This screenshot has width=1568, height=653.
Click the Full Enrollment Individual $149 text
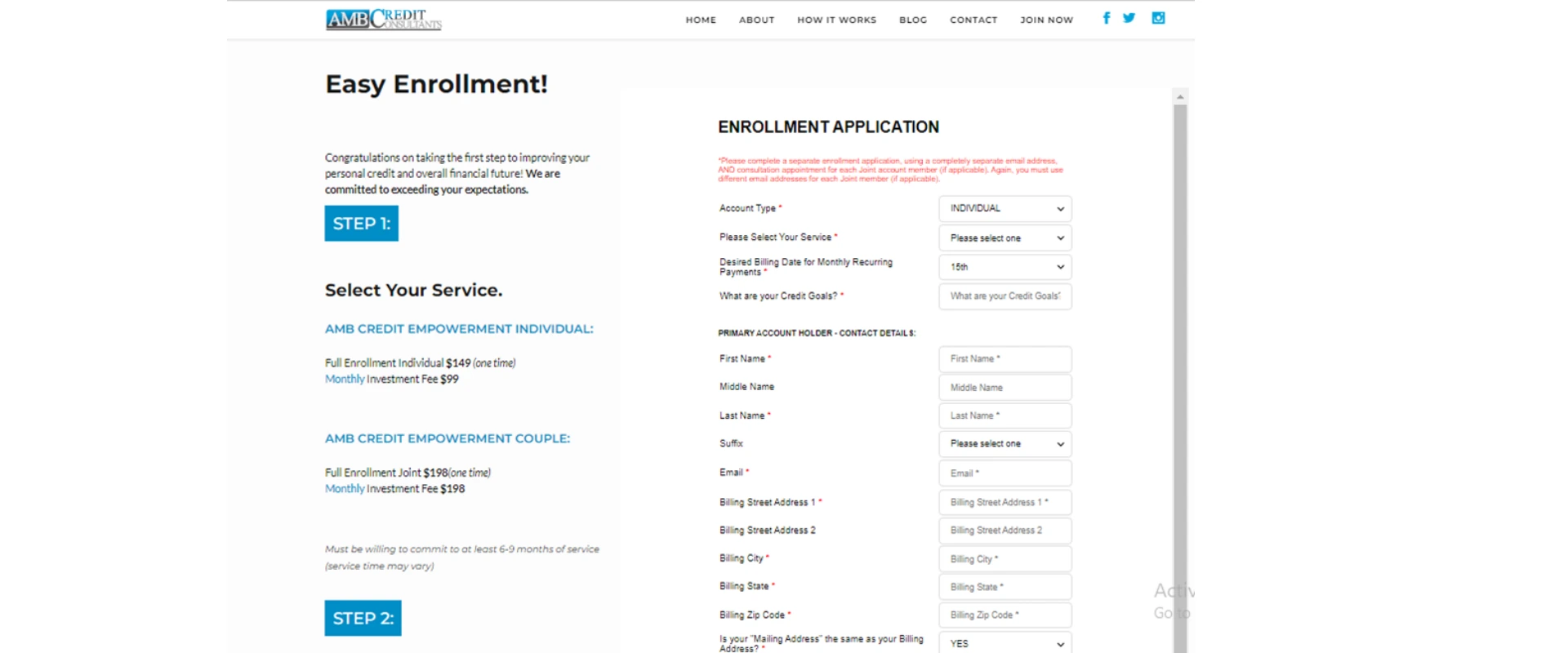pos(421,363)
